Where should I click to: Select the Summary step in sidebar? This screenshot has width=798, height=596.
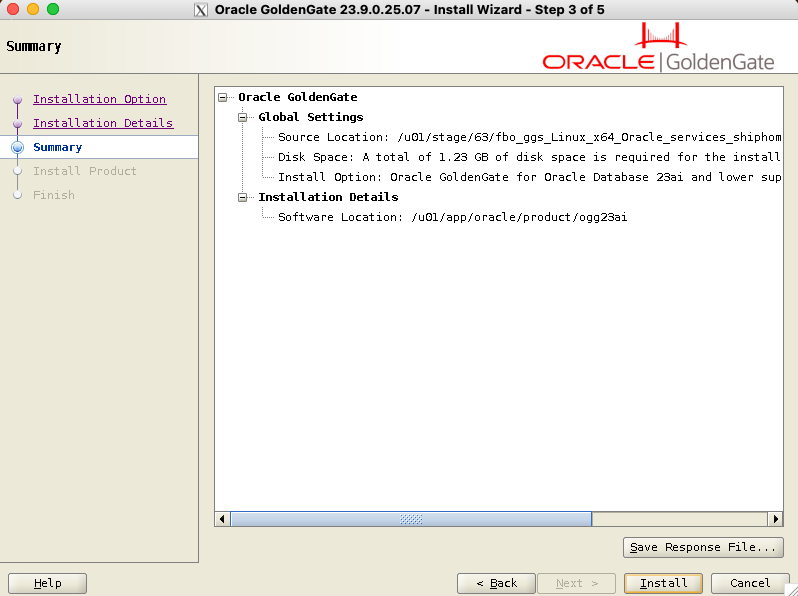(x=58, y=147)
